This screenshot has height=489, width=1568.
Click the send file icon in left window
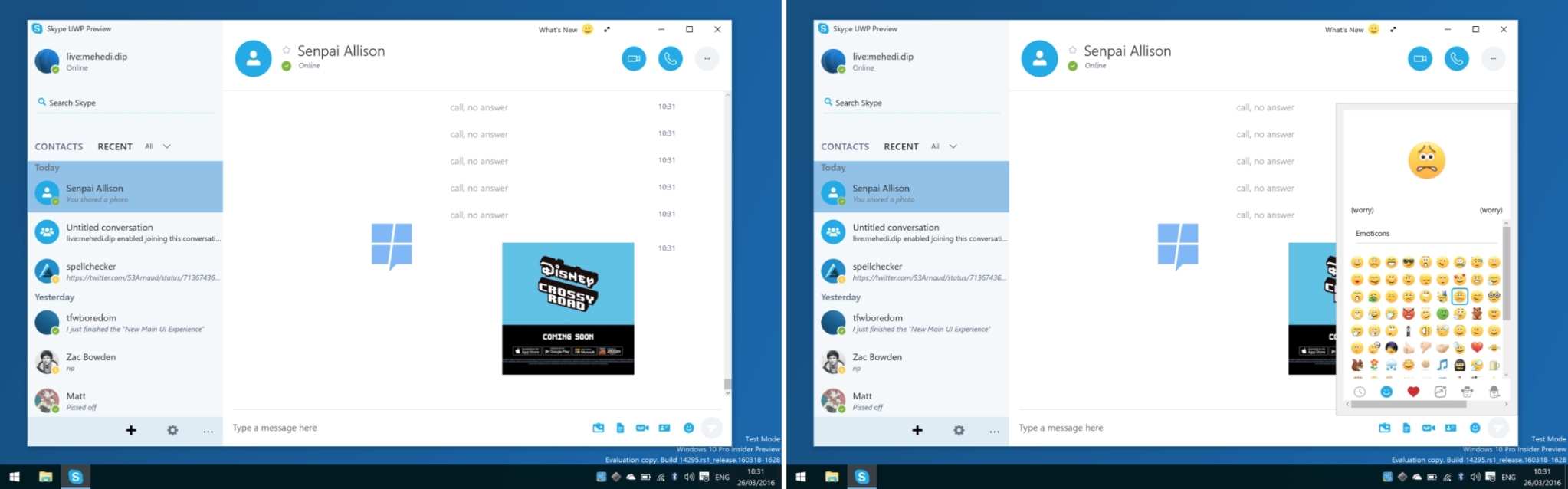point(620,428)
